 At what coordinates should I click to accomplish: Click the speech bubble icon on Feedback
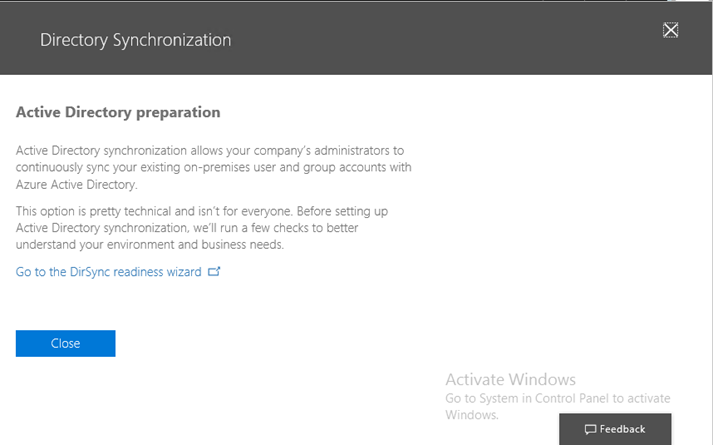pyautogui.click(x=590, y=429)
